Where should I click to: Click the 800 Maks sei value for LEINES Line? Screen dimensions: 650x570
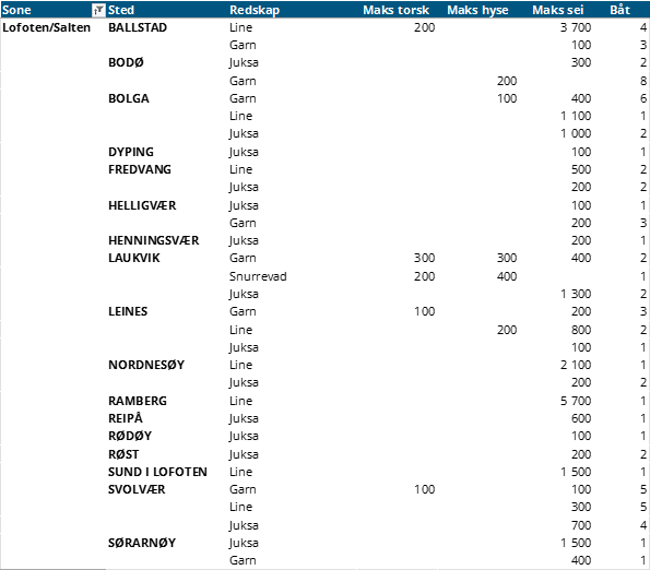tap(581, 330)
